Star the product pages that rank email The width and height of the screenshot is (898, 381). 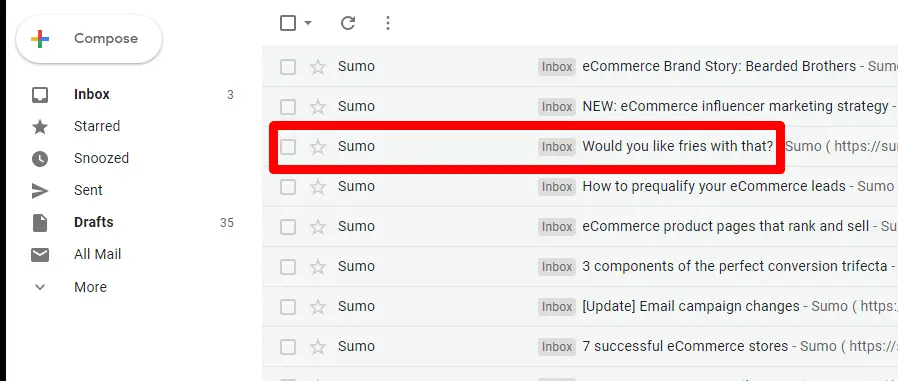318,227
